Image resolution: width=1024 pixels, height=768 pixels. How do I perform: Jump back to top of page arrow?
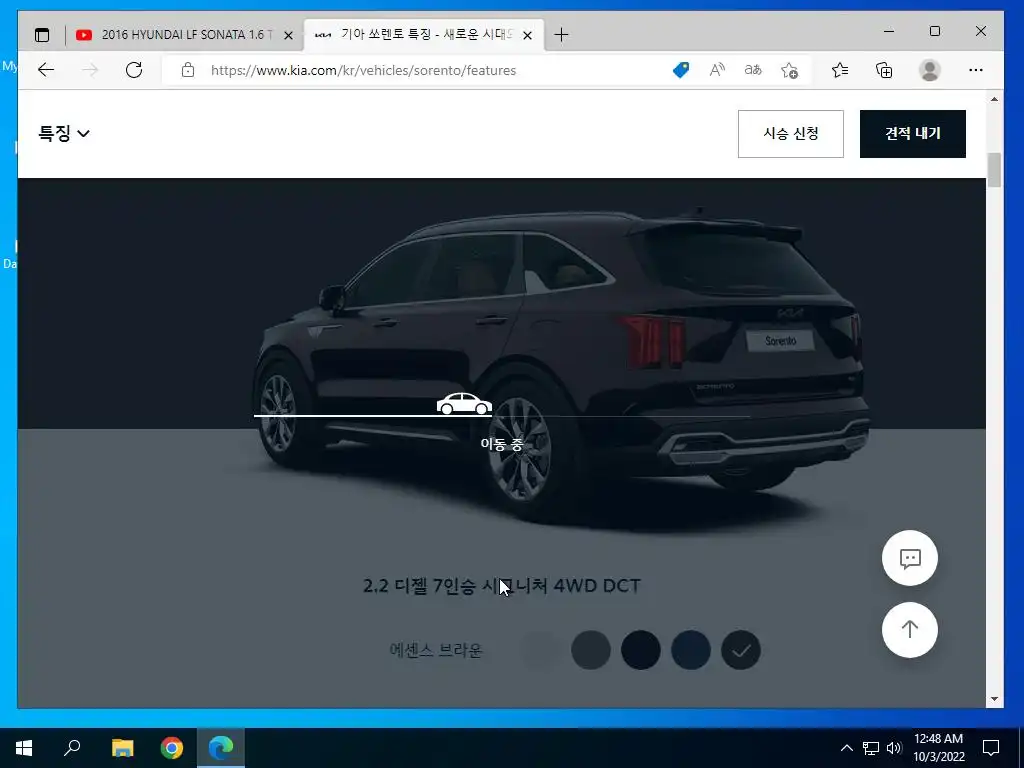point(910,630)
